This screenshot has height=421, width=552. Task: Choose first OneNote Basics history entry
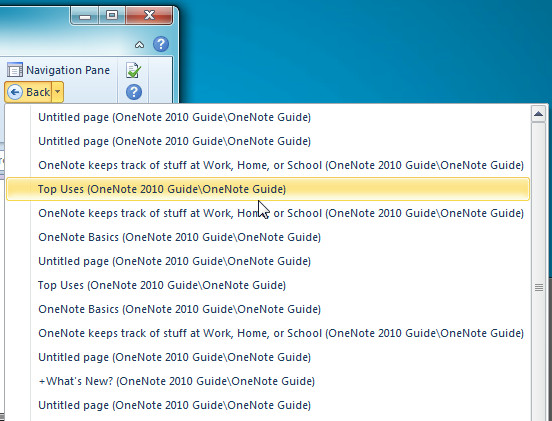[268, 237]
